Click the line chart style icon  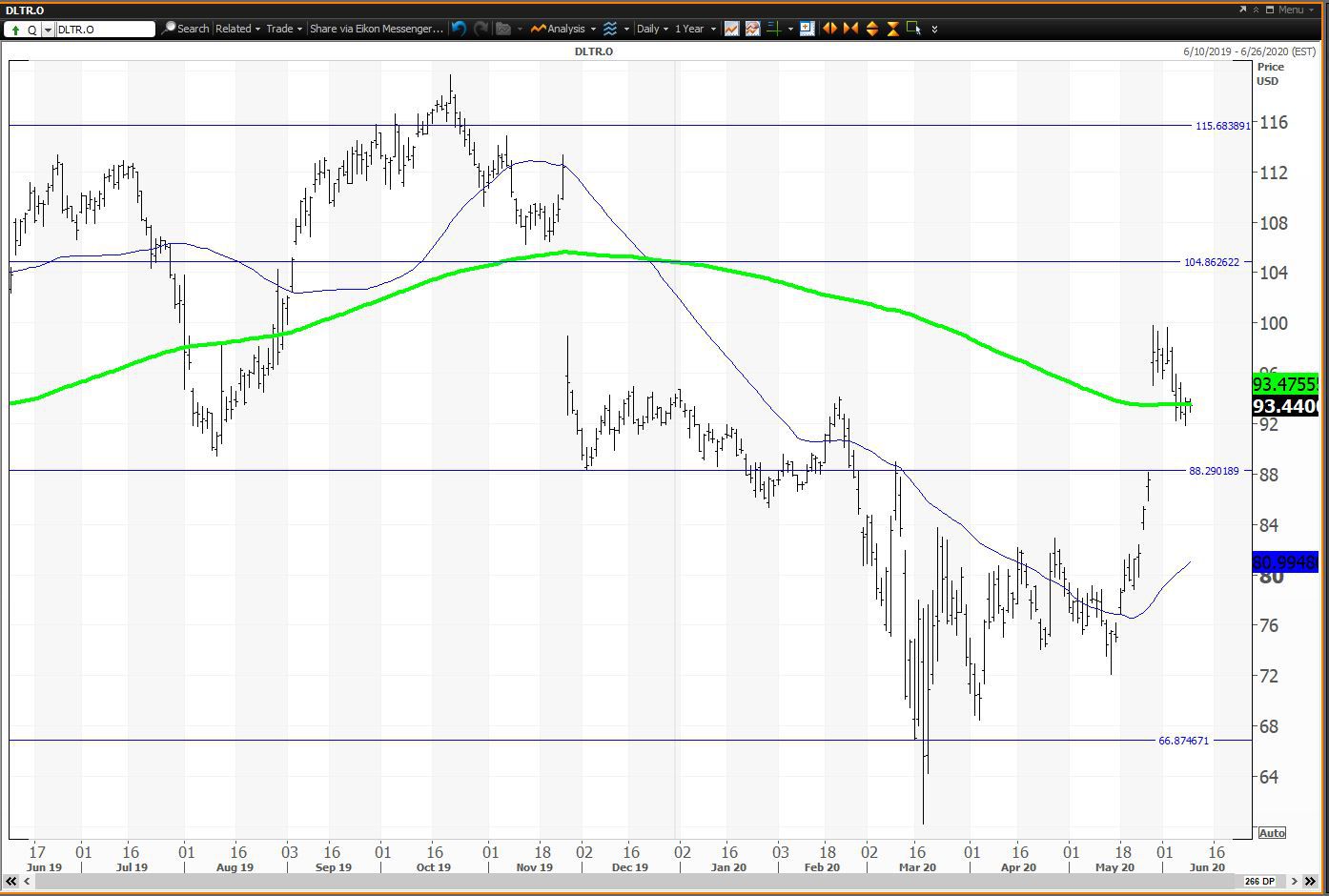731,29
